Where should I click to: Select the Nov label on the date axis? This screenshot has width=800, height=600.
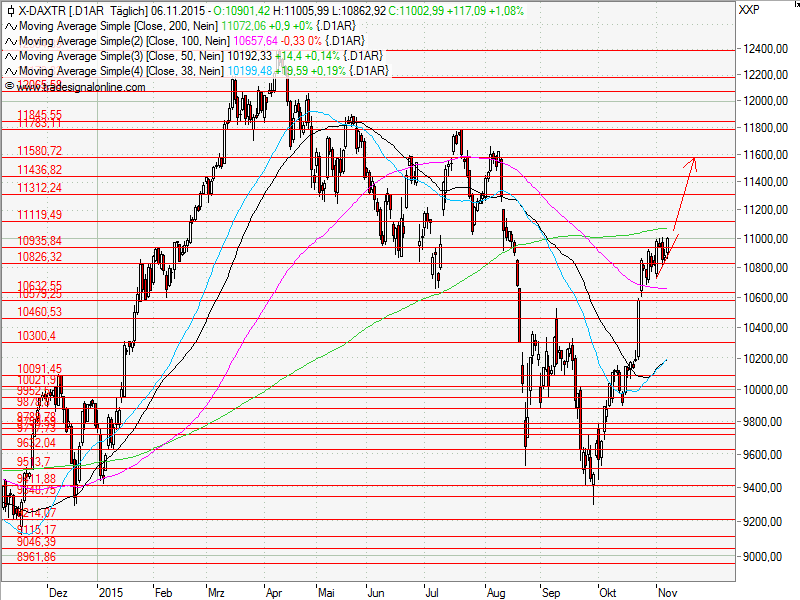pyautogui.click(x=666, y=592)
